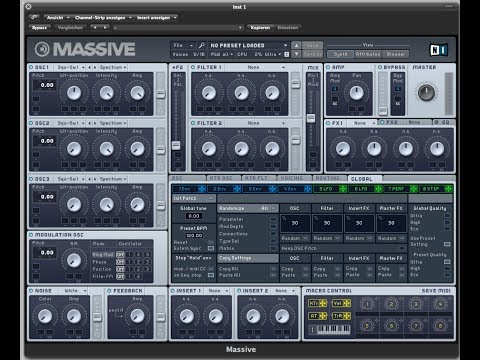Switch to the KTR FLT tab

[x=259, y=179]
